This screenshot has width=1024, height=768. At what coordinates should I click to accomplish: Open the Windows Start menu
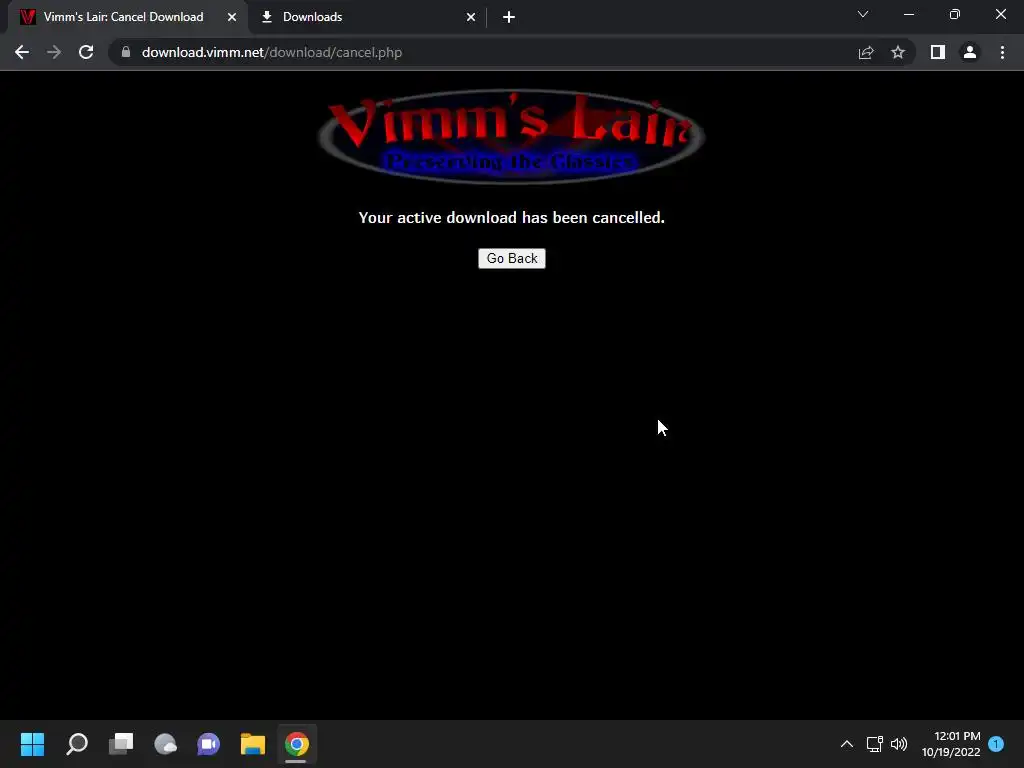click(33, 744)
